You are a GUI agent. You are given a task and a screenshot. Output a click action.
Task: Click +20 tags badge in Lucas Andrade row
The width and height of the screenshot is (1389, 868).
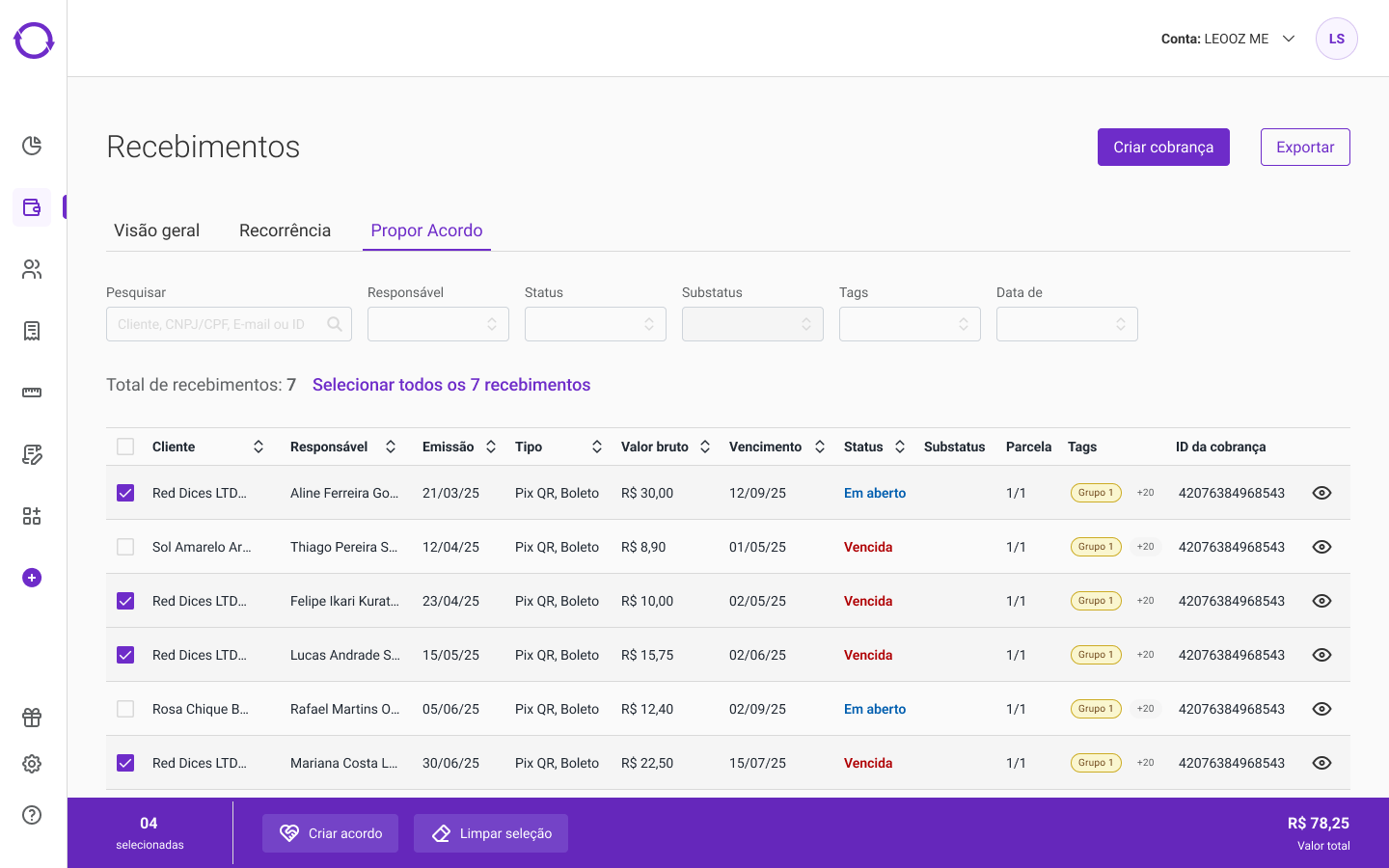(1145, 655)
